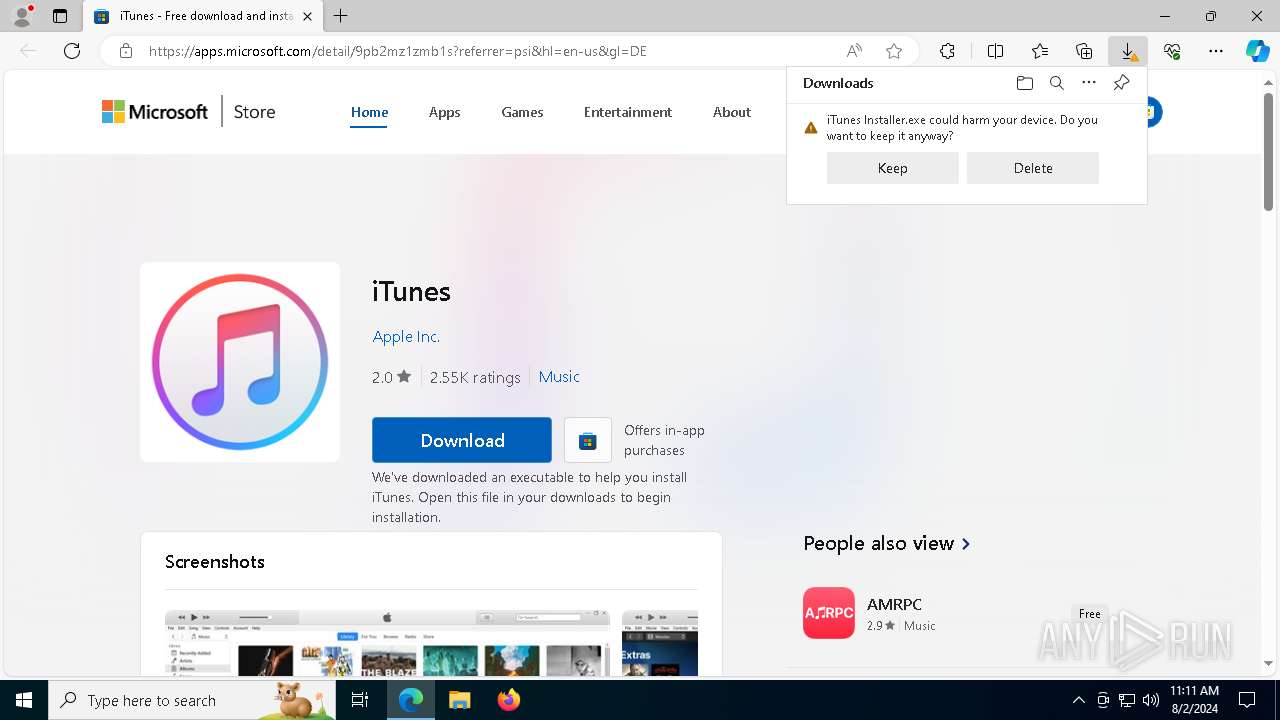
Task: Click the taskbar search box
Action: (x=192, y=700)
